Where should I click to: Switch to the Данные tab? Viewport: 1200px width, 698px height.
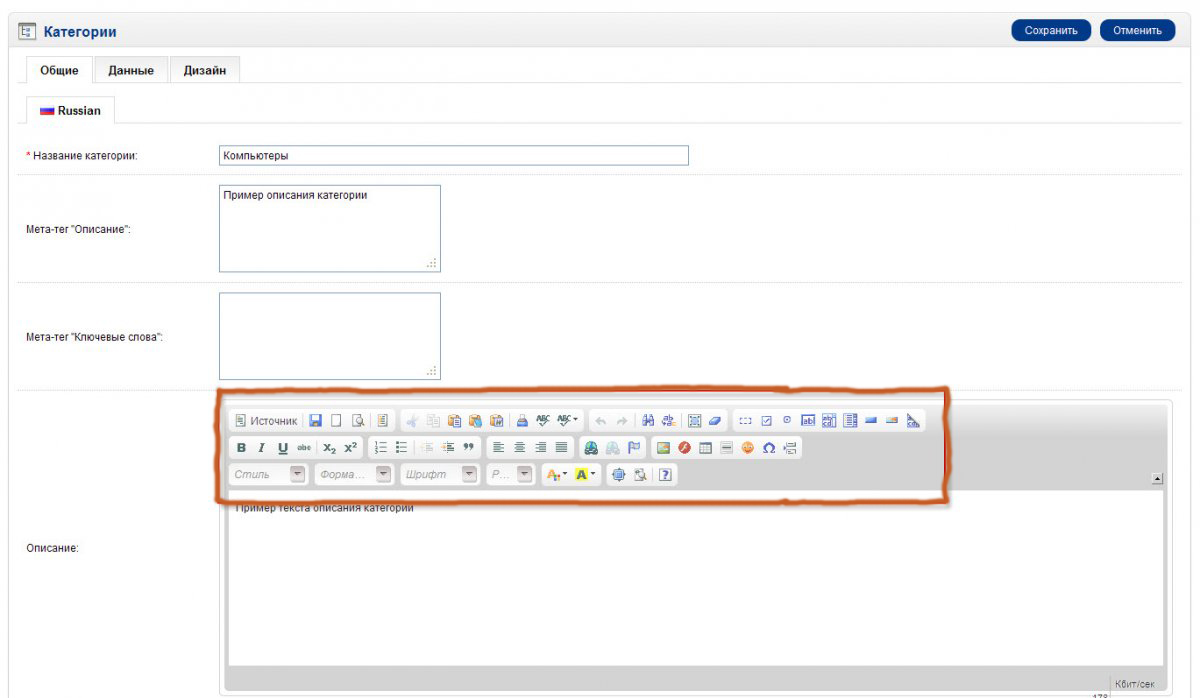click(x=131, y=71)
